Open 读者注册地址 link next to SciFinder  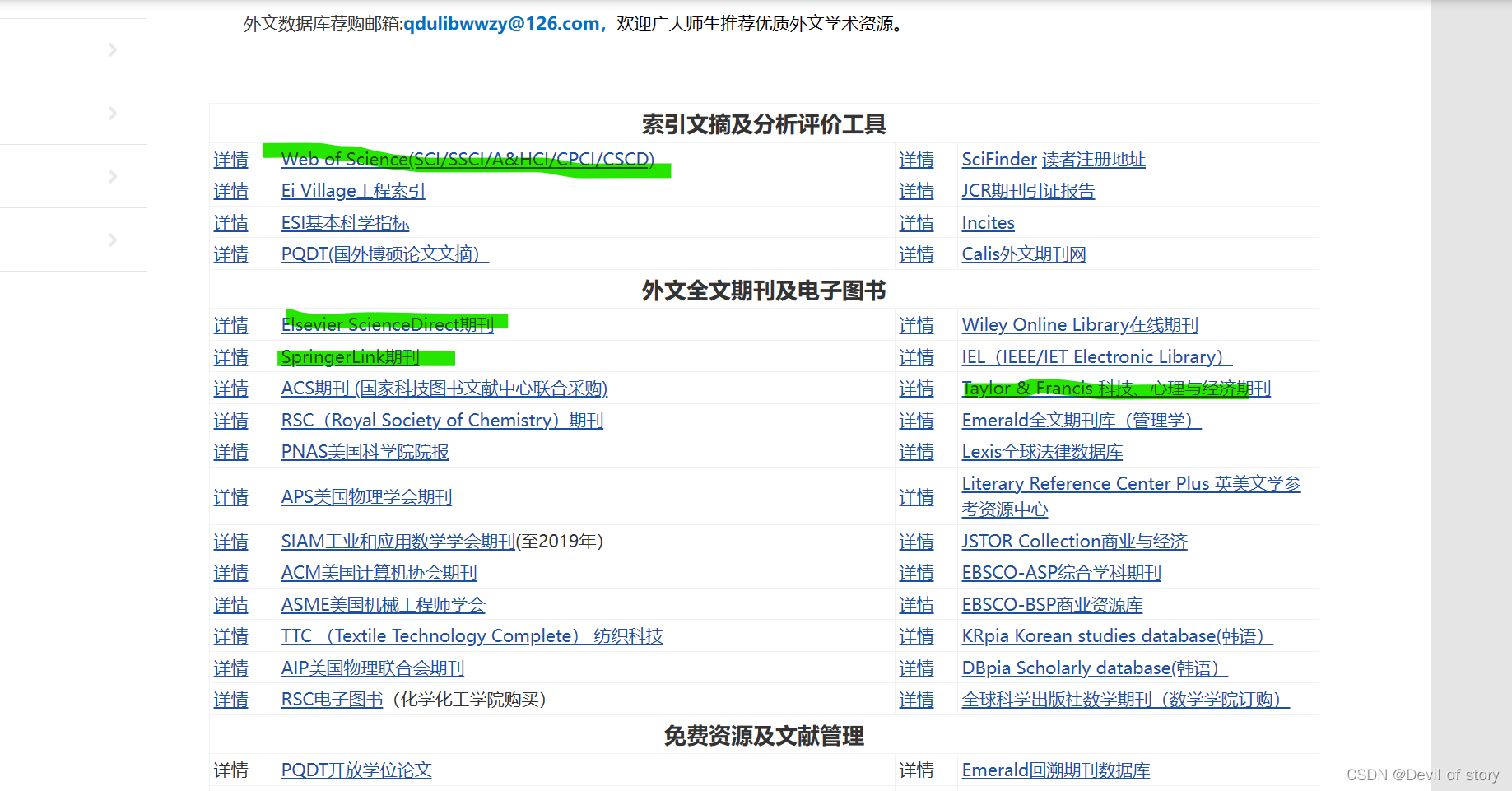(1094, 160)
